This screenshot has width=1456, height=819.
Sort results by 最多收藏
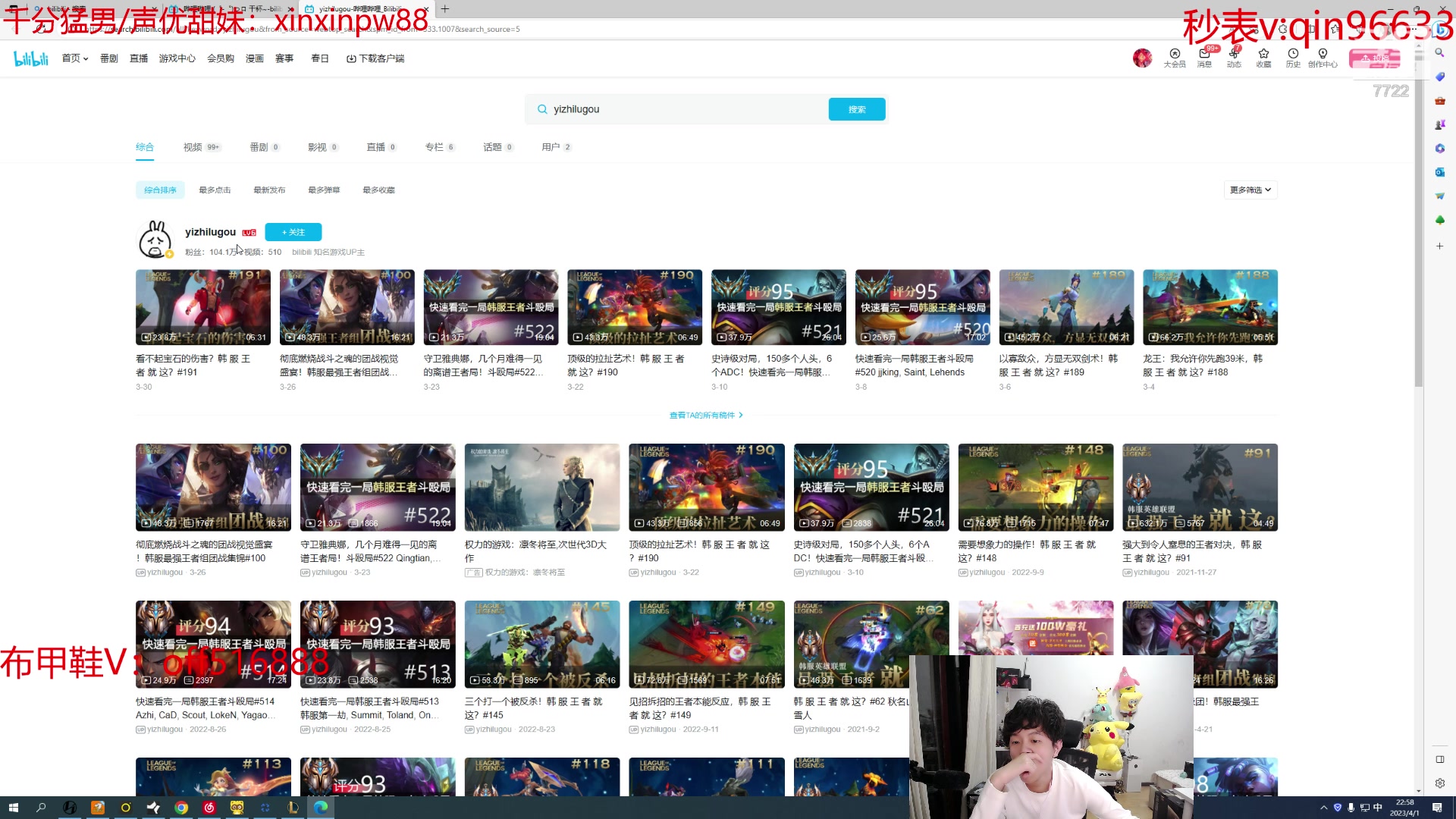(378, 190)
